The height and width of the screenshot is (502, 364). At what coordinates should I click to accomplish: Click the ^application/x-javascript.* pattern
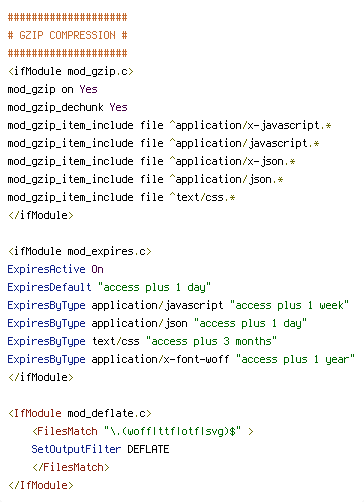(x=251, y=125)
